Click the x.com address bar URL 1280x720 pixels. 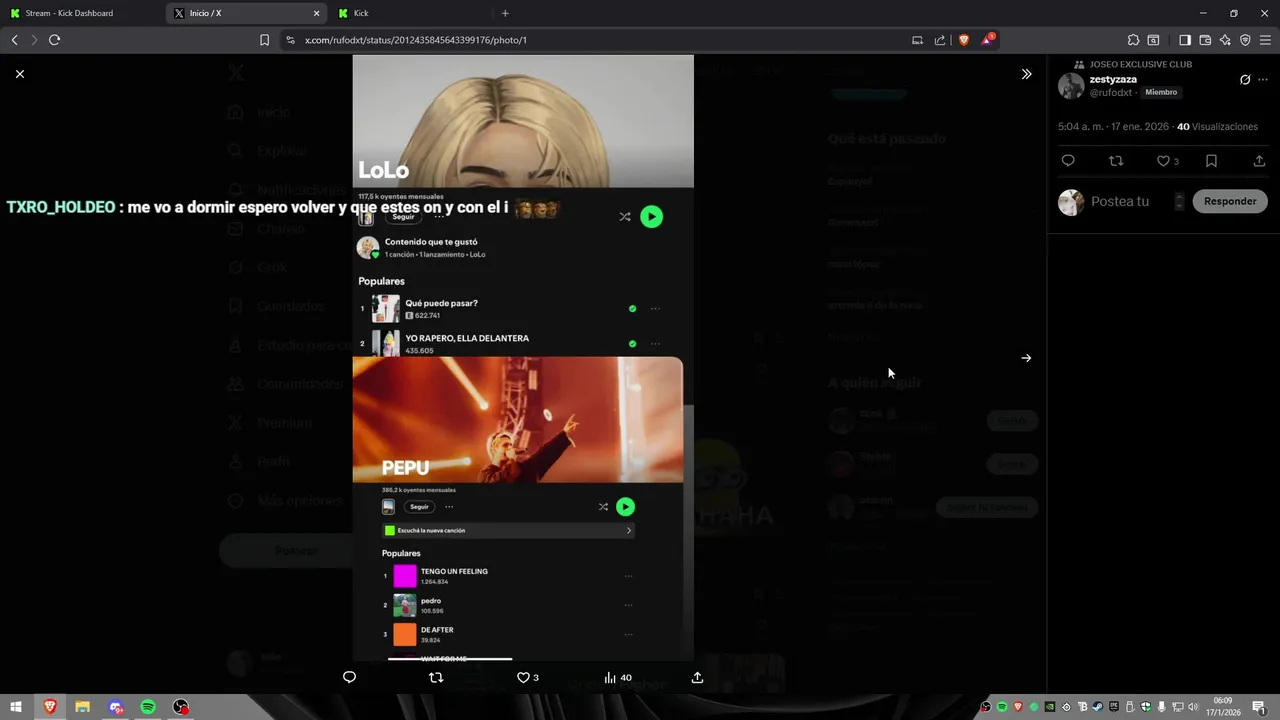[x=416, y=40]
